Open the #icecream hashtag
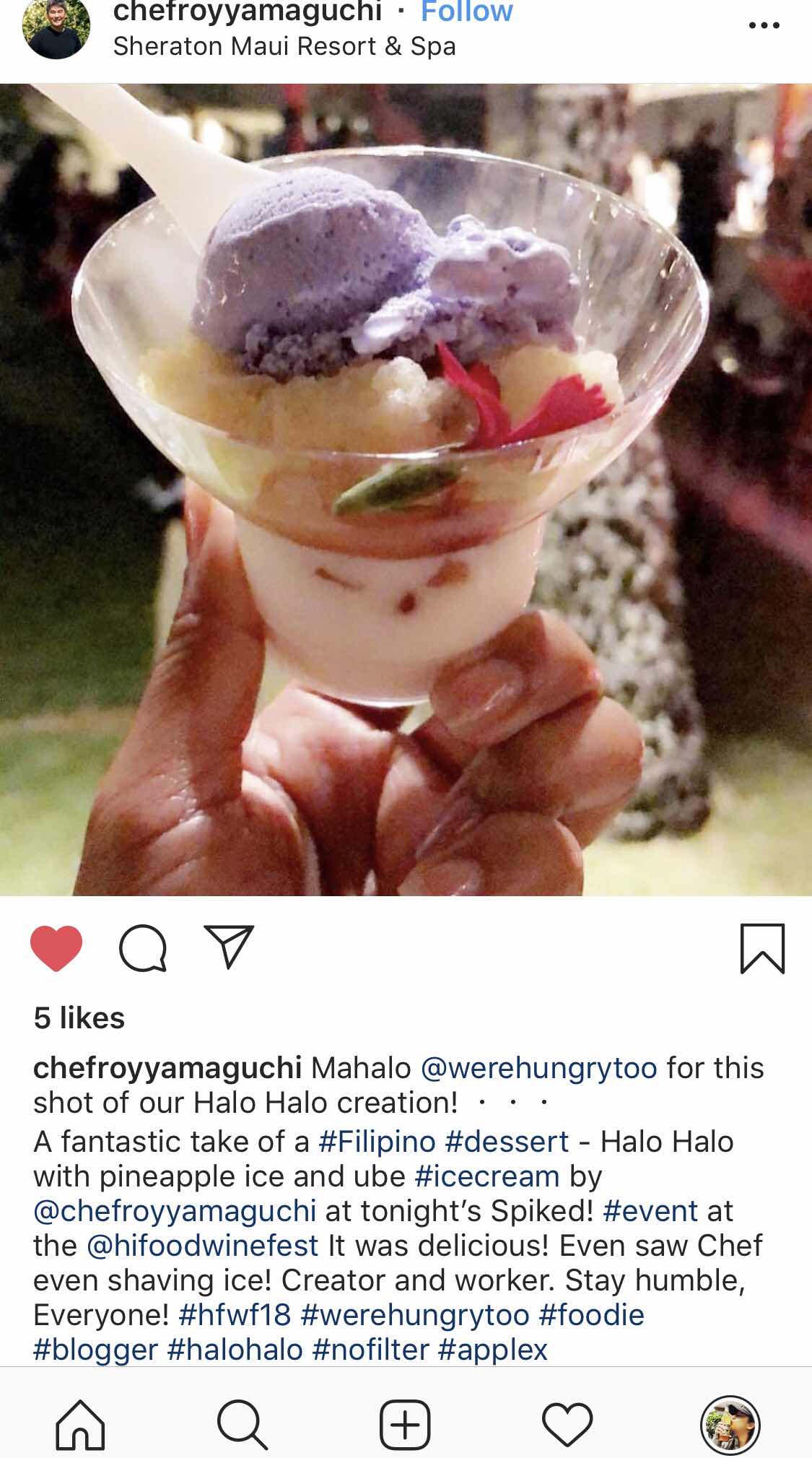 click(x=487, y=1176)
